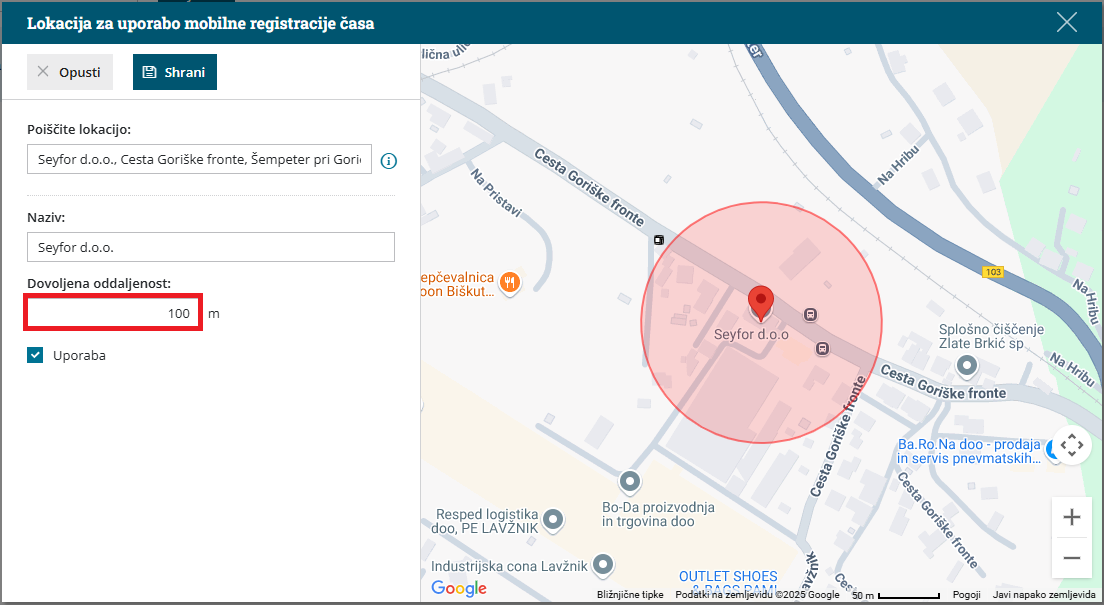The height and width of the screenshot is (605, 1104).
Task: Zoom out the map with minus button
Action: tap(1072, 558)
